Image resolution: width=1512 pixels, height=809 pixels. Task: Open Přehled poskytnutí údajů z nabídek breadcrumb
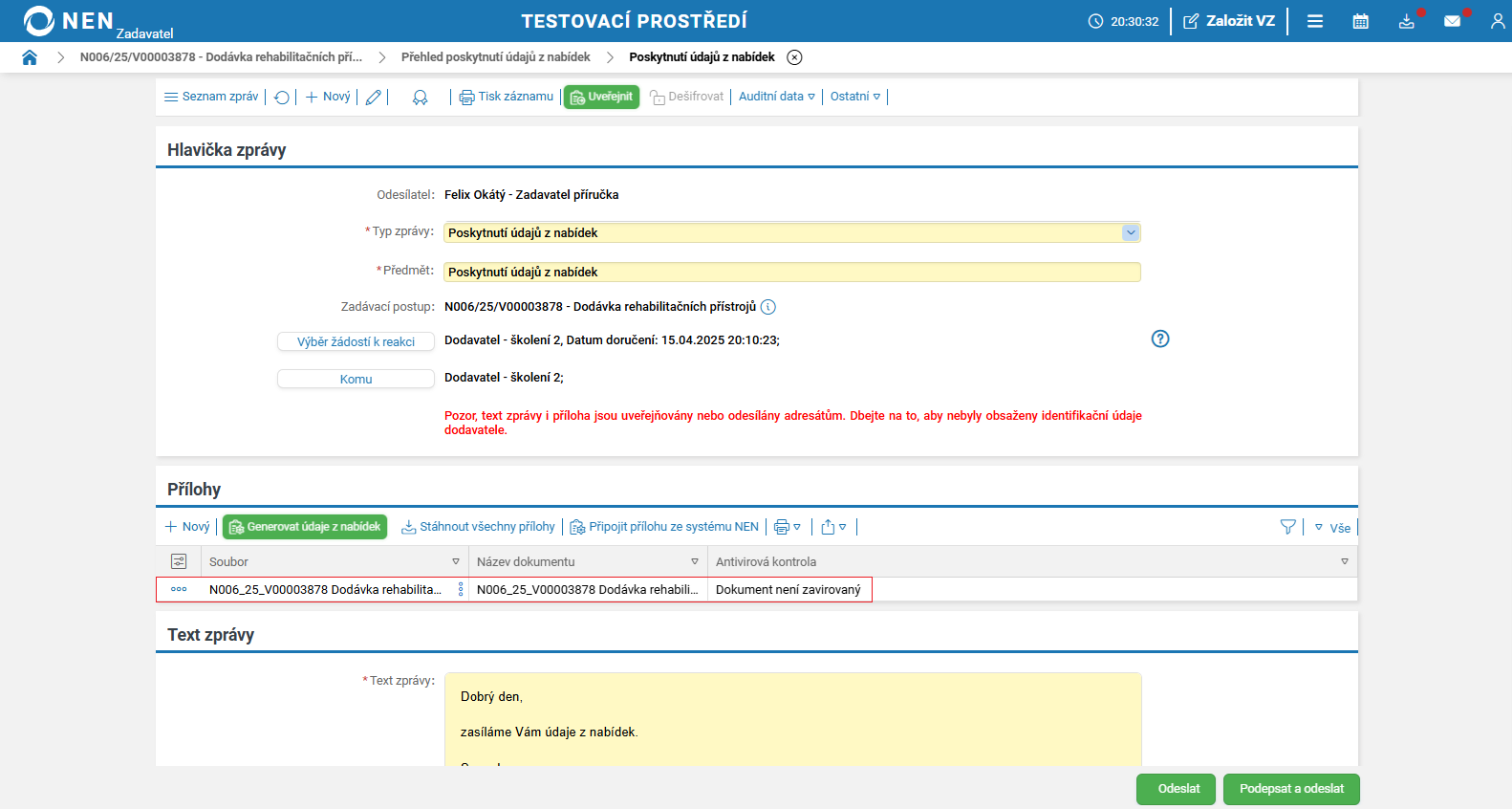[495, 57]
